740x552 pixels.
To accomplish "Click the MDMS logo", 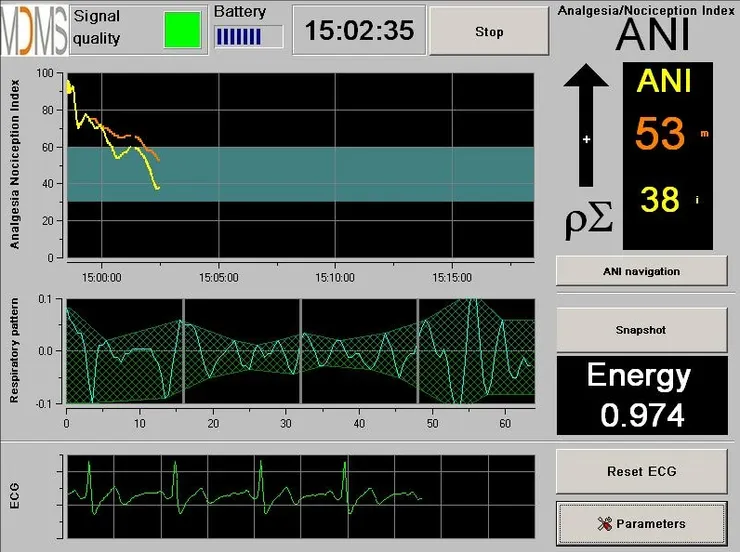I will point(34,31).
